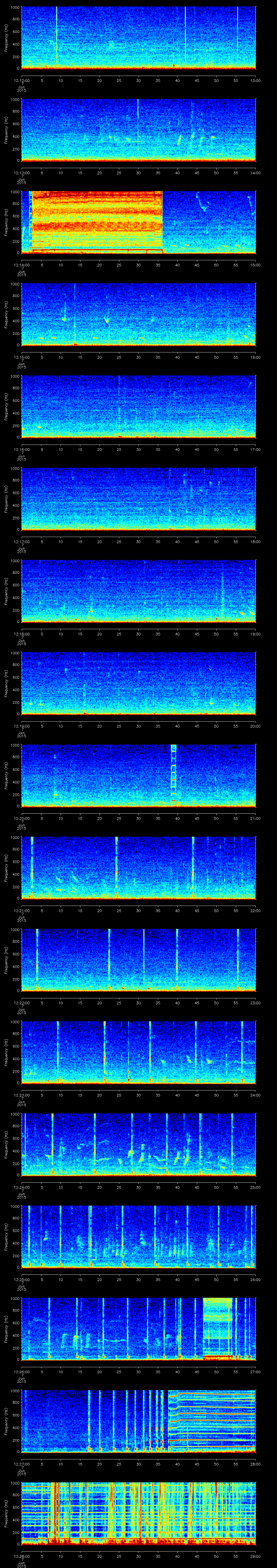Click the 17:00 end time label
Image resolution: width=277 pixels, height=1568 pixels.
point(255,449)
